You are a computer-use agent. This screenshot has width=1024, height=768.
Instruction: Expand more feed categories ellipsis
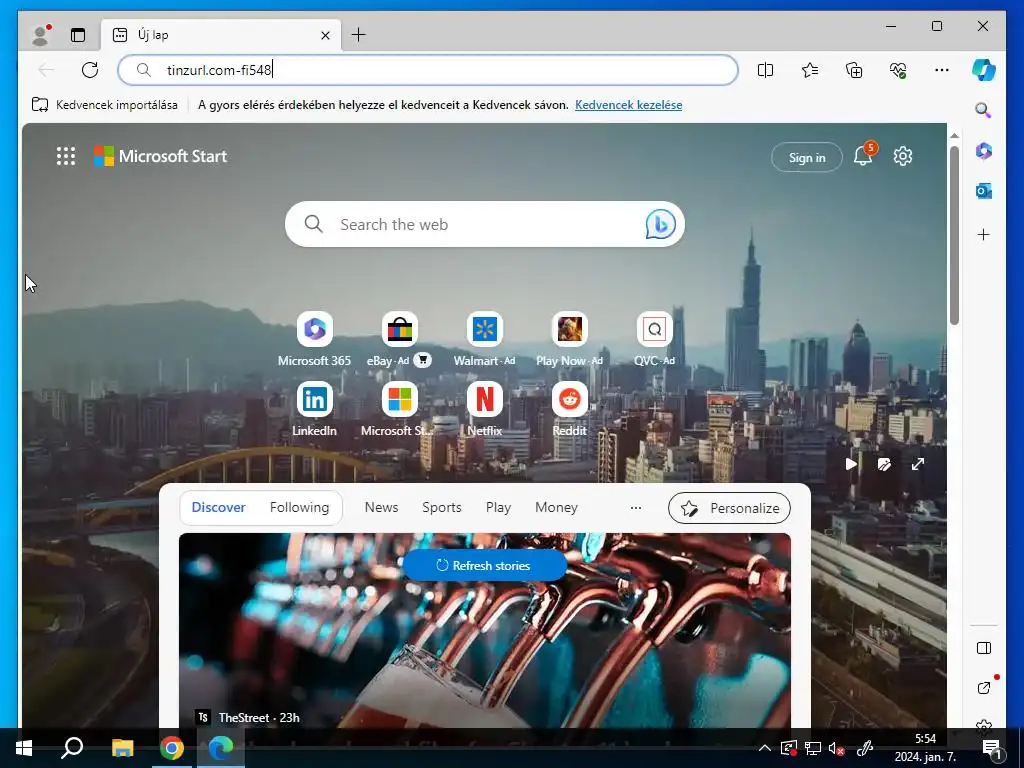(x=635, y=507)
